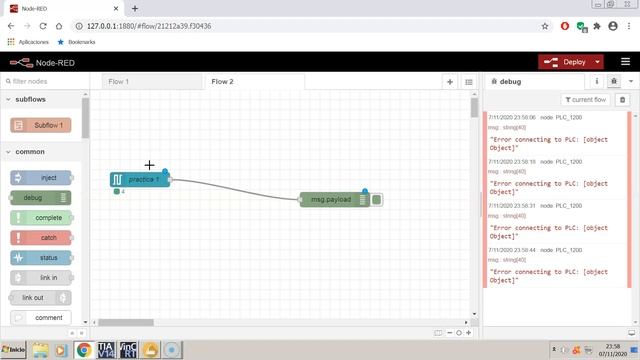Screen dimensions: 640x360
Task: Toggle the msg.payload debug node output button
Action: [x=377, y=200]
